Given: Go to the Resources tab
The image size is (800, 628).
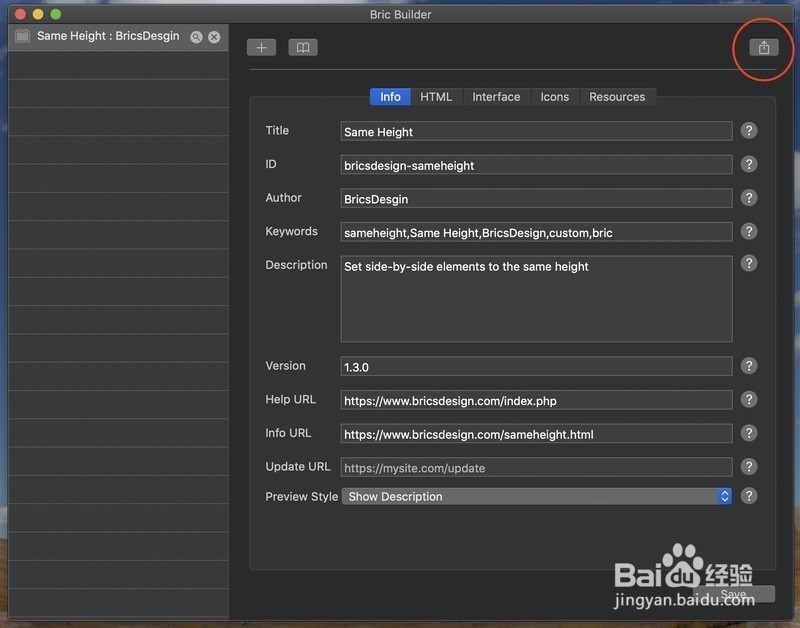Looking at the screenshot, I should point(617,97).
